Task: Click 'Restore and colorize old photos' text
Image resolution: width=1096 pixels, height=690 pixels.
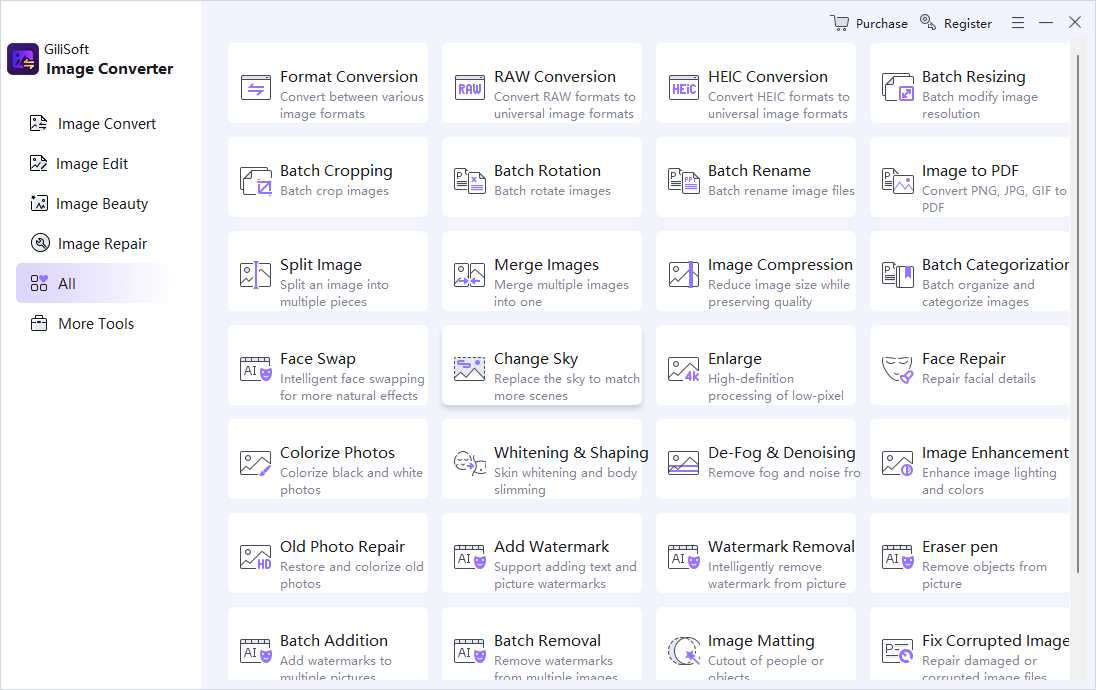Action: pos(352,575)
